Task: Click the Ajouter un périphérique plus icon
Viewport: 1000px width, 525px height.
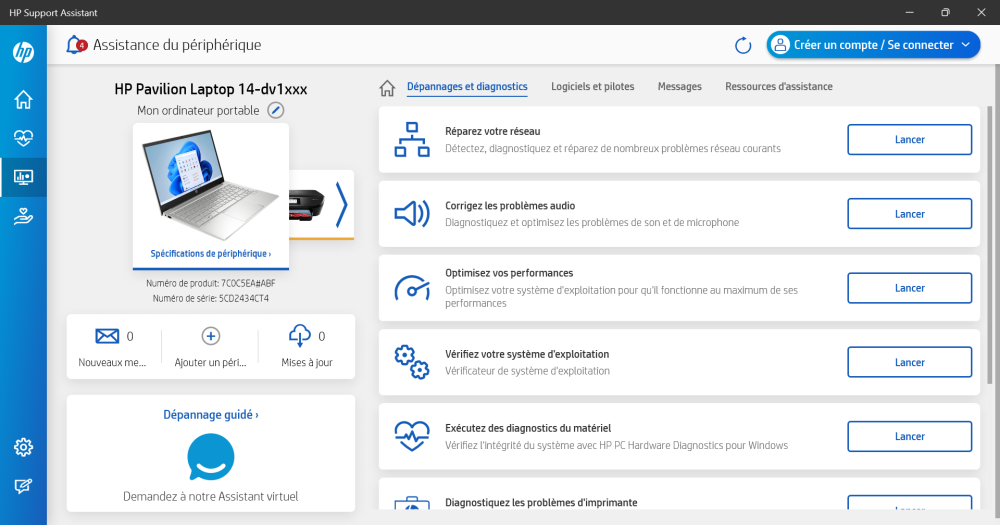Action: tap(211, 336)
